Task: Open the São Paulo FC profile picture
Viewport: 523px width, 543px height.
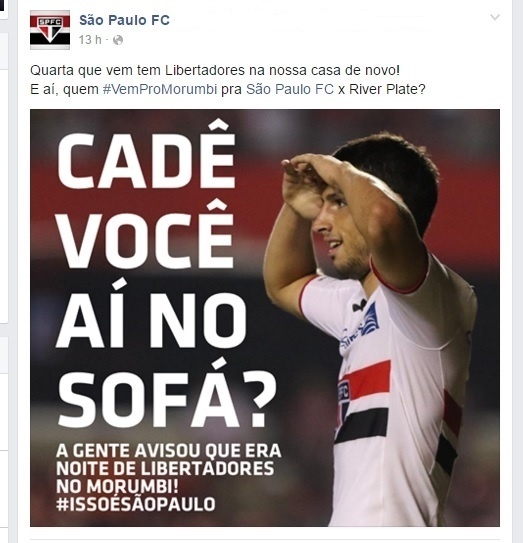Action: [x=50, y=30]
